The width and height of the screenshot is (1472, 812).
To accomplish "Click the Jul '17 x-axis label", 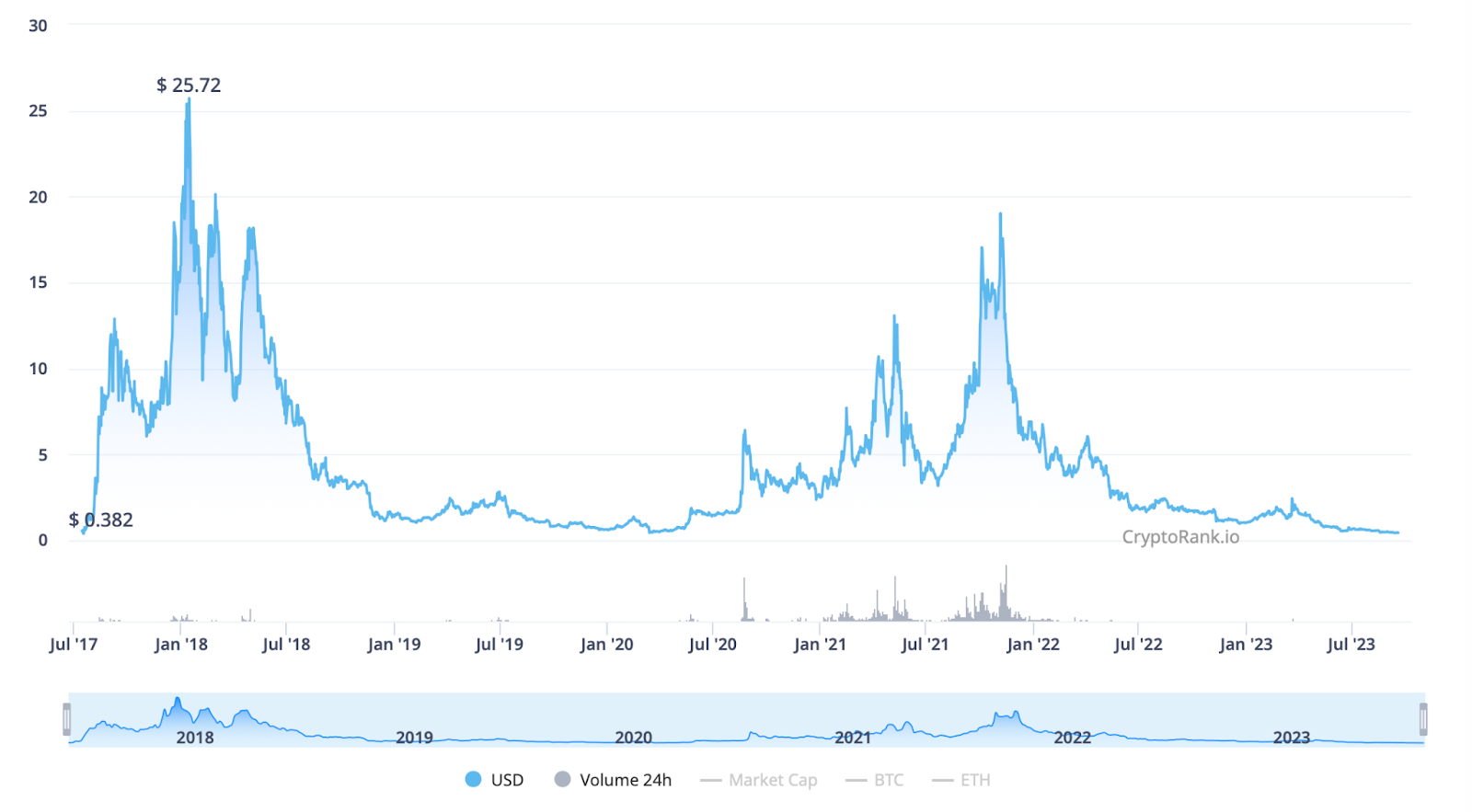I will pos(74,645).
